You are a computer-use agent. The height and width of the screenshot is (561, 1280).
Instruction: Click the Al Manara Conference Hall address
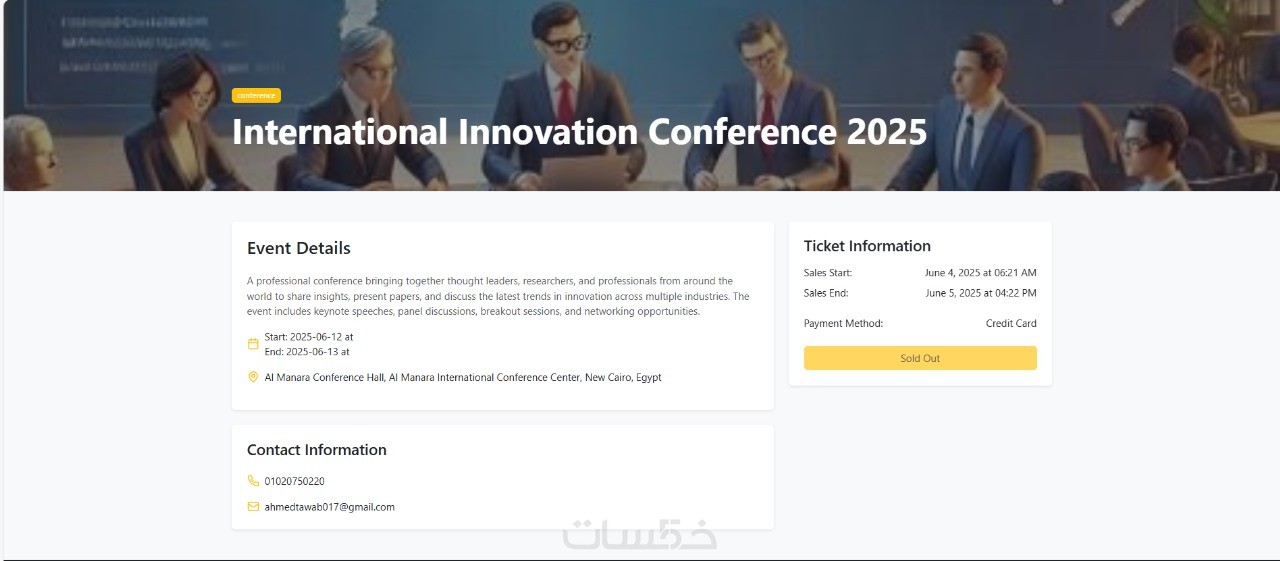pos(462,377)
